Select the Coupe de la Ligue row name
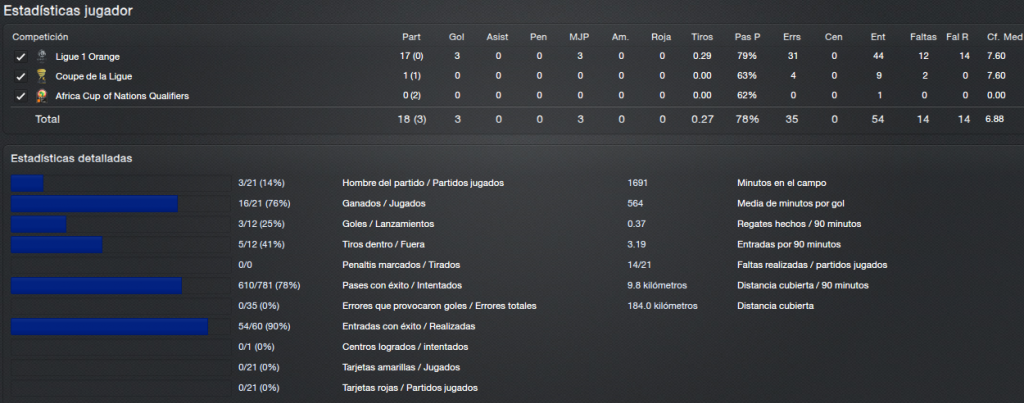 (x=93, y=76)
